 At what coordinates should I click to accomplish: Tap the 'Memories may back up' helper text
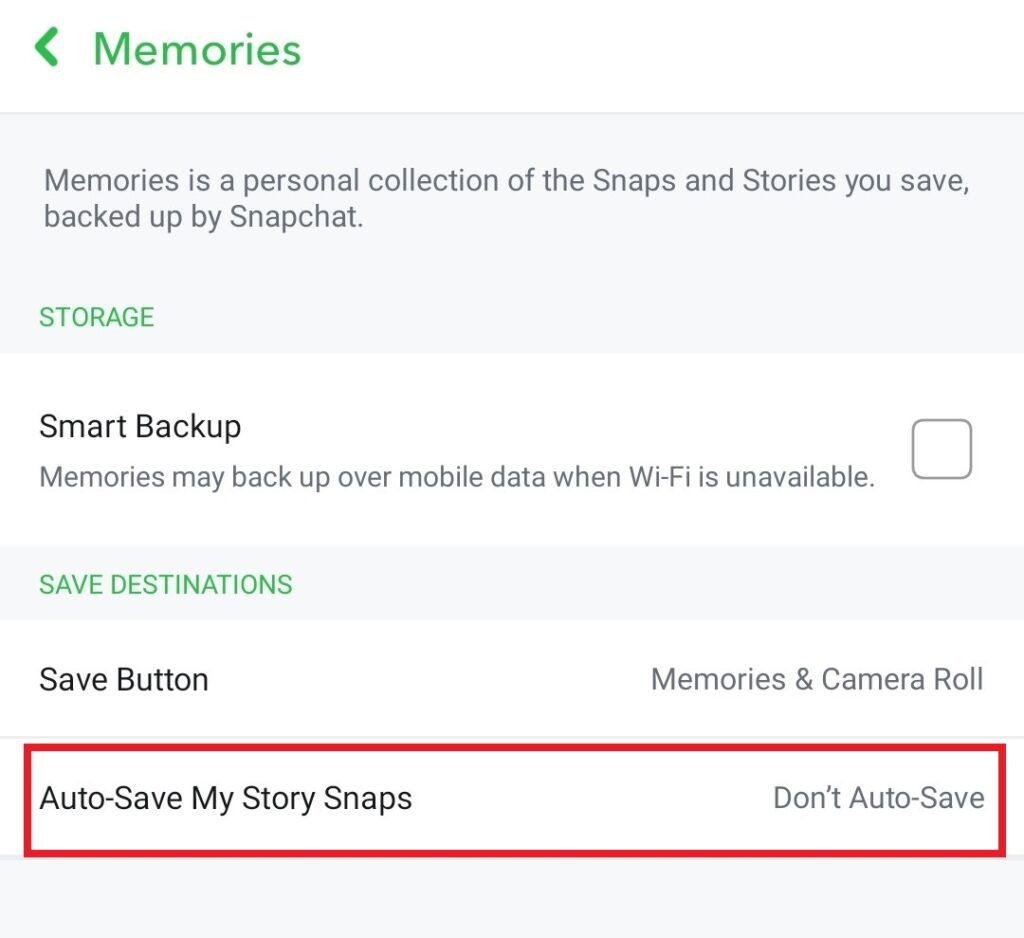455,477
